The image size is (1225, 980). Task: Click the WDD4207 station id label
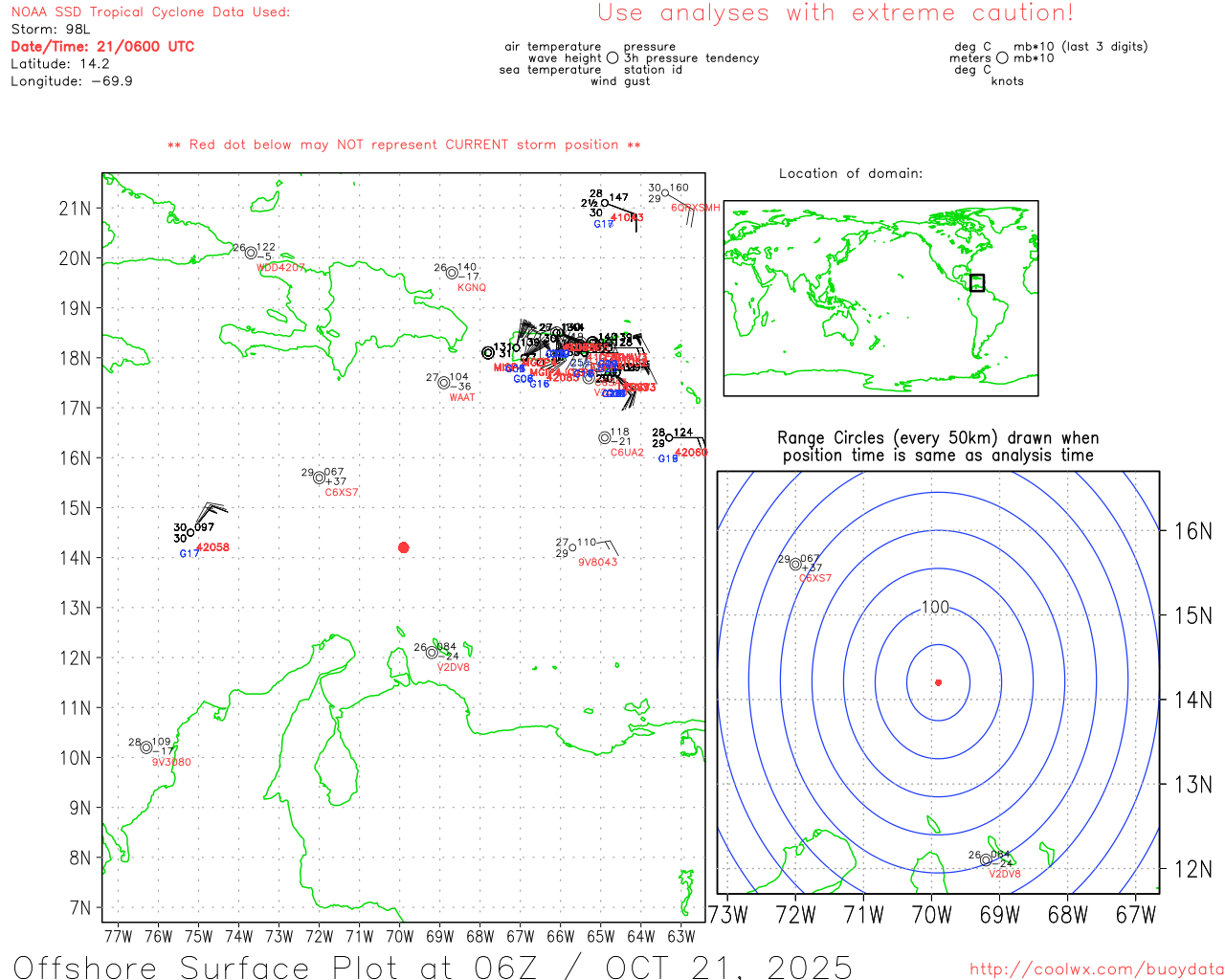tap(281, 267)
